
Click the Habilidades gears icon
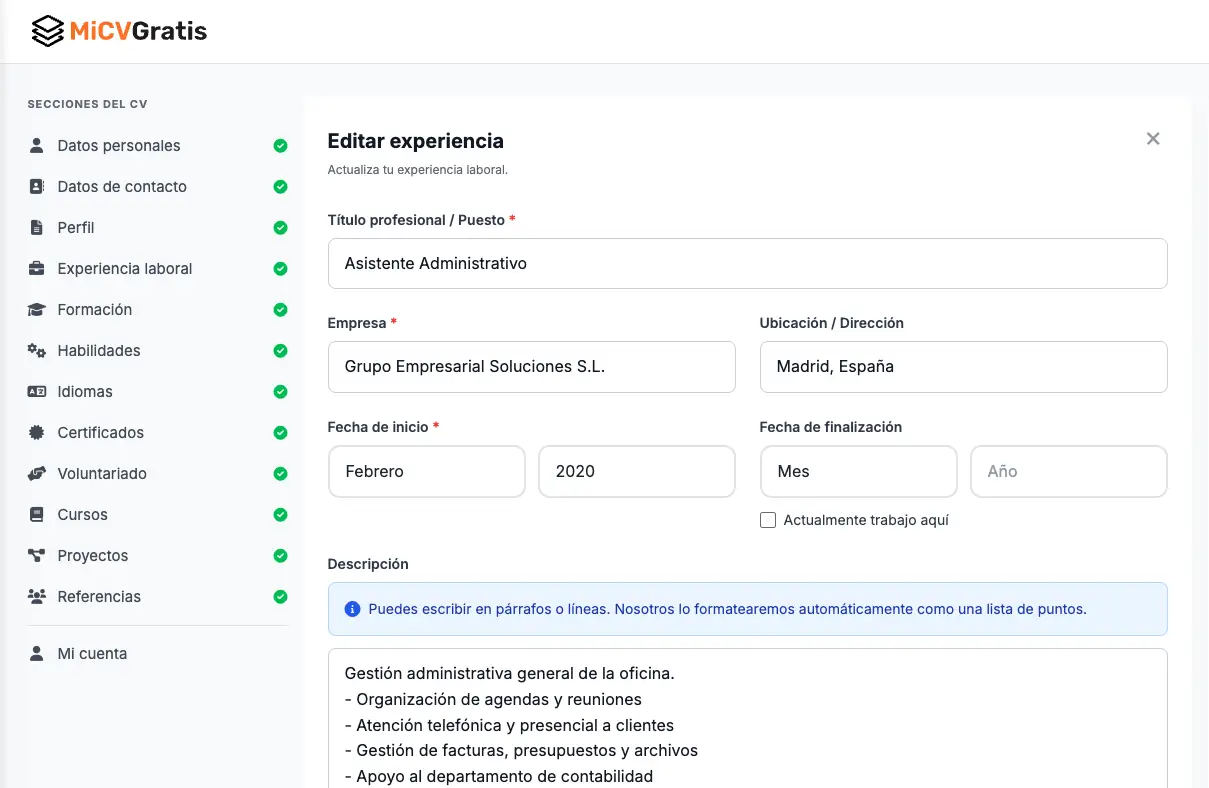point(36,350)
